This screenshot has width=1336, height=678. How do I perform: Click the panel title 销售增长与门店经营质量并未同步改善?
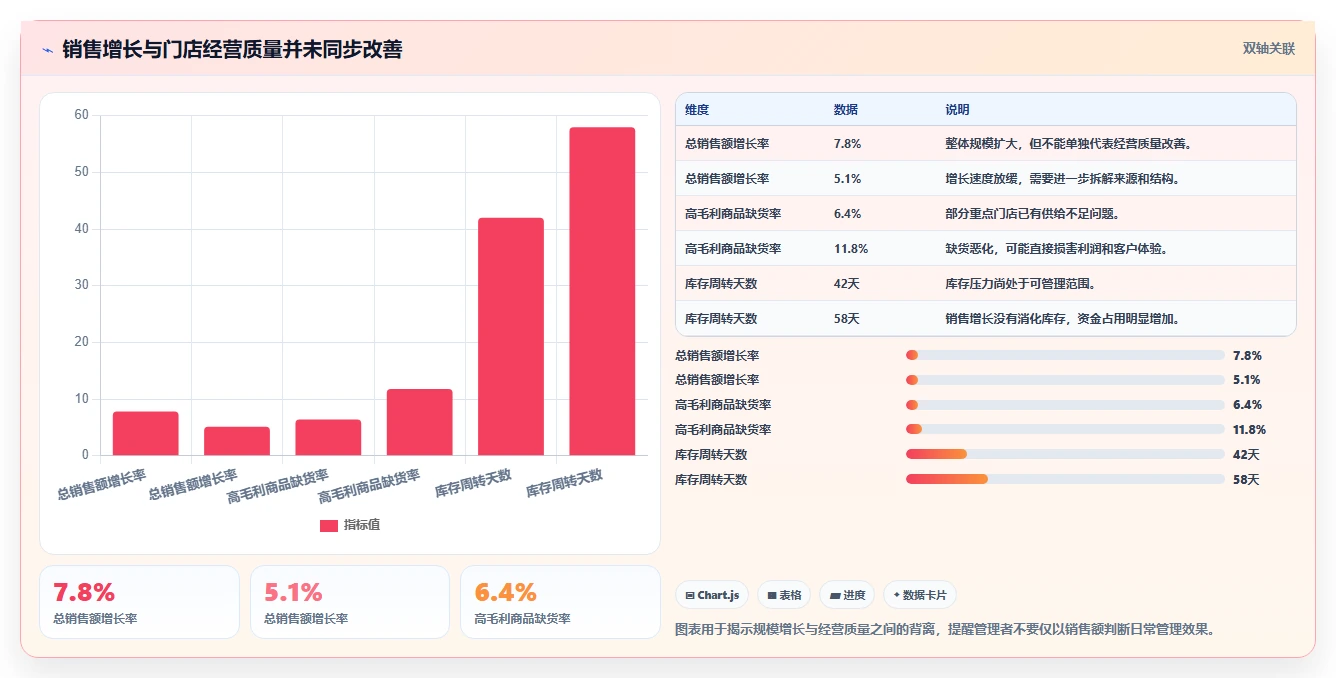click(232, 49)
